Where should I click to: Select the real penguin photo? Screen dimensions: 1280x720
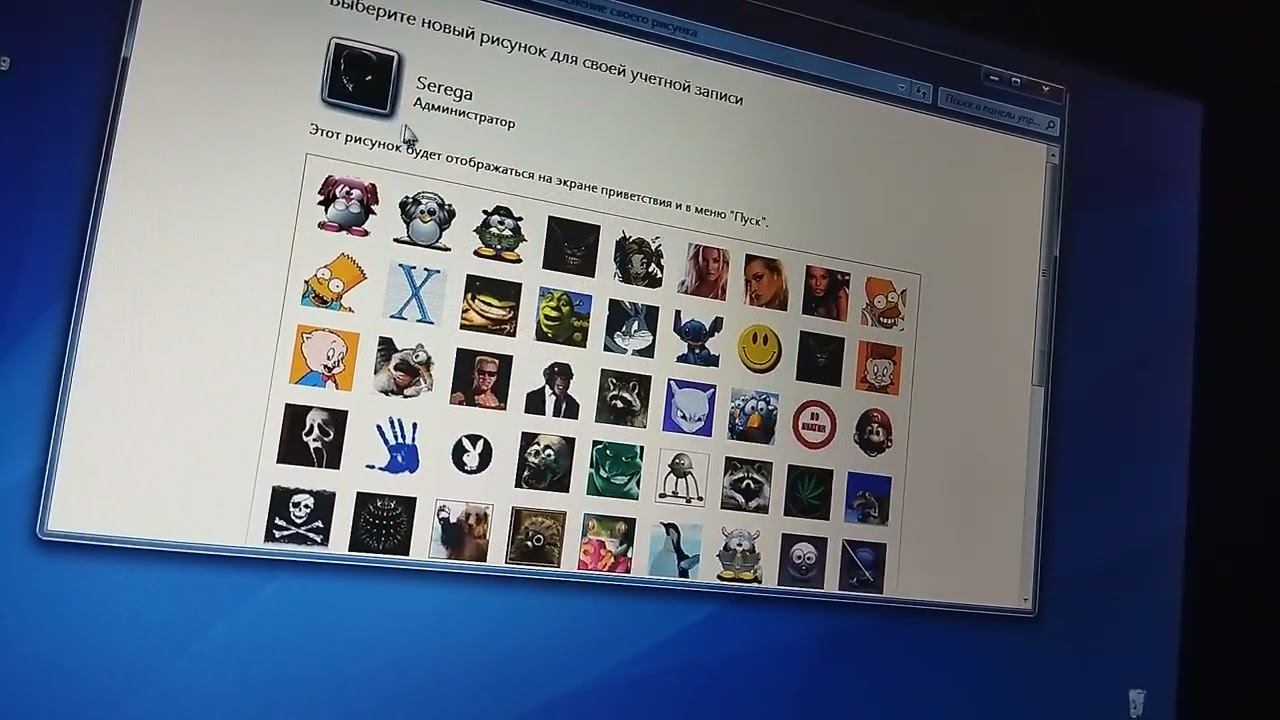click(x=675, y=550)
